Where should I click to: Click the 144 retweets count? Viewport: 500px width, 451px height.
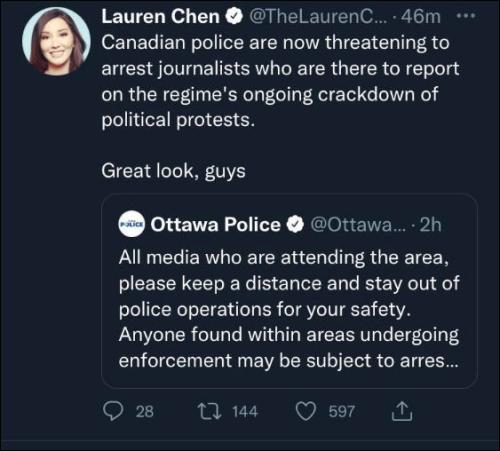(x=245, y=411)
